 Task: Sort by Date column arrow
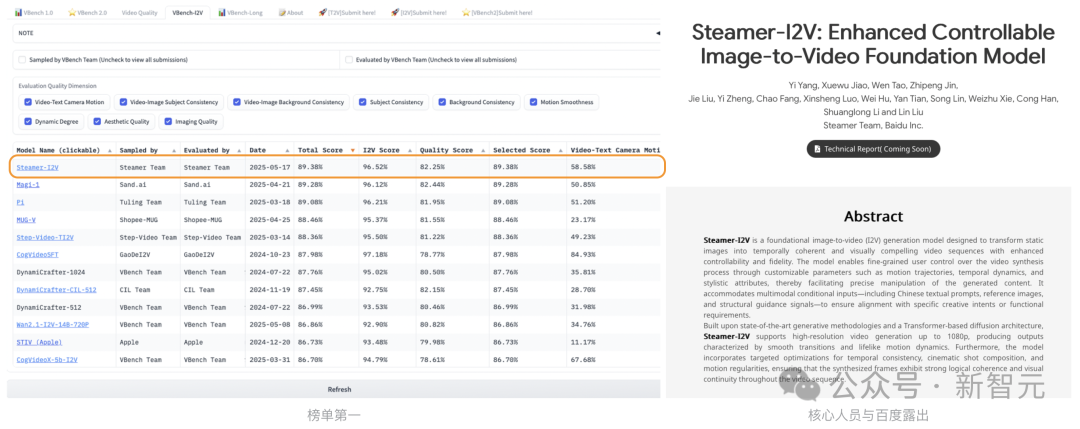click(x=287, y=150)
